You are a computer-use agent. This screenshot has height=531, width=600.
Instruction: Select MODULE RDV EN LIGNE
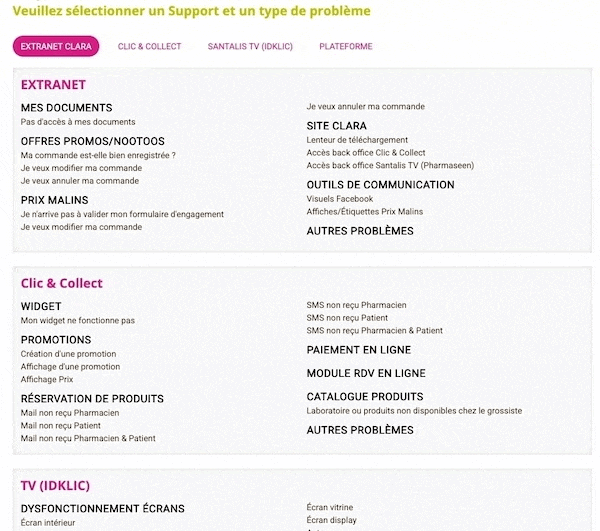click(x=366, y=373)
